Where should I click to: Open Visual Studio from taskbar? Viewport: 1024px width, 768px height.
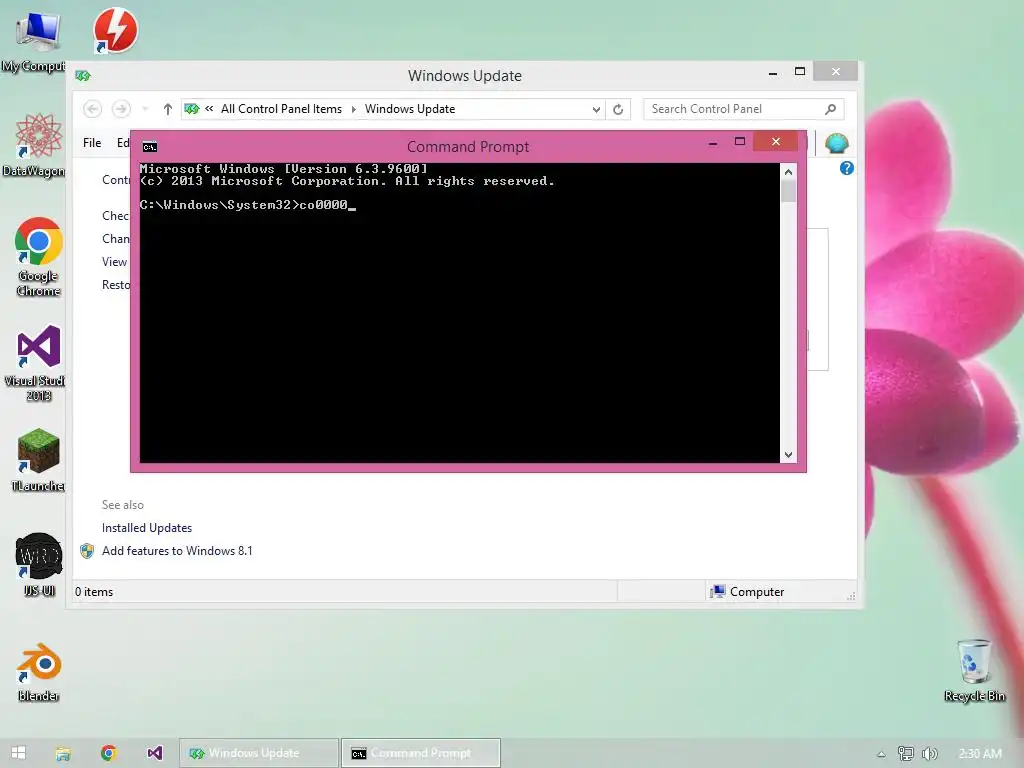coord(154,753)
